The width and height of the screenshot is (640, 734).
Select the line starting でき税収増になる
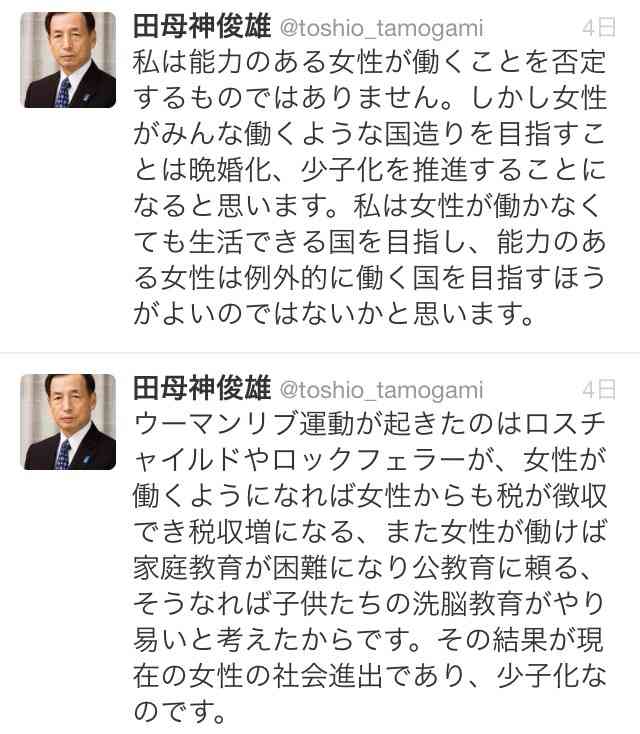coord(370,532)
